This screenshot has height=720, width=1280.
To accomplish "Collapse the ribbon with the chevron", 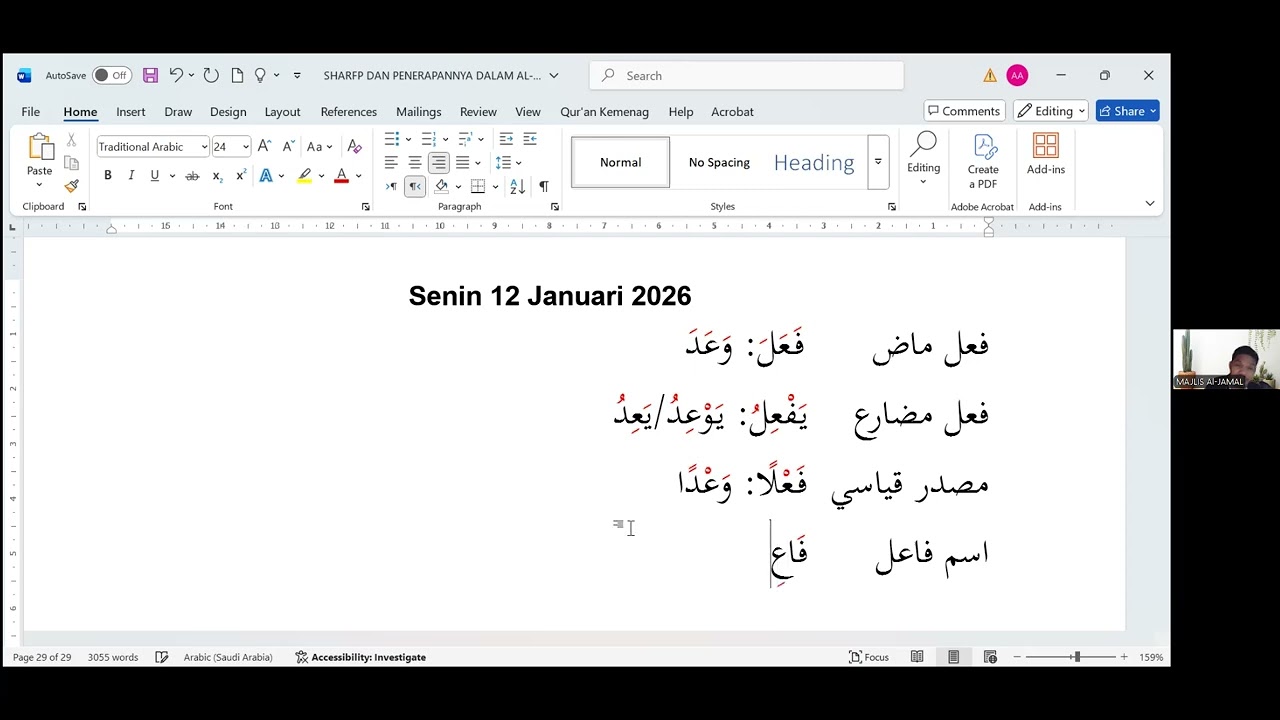I will (x=1149, y=203).
